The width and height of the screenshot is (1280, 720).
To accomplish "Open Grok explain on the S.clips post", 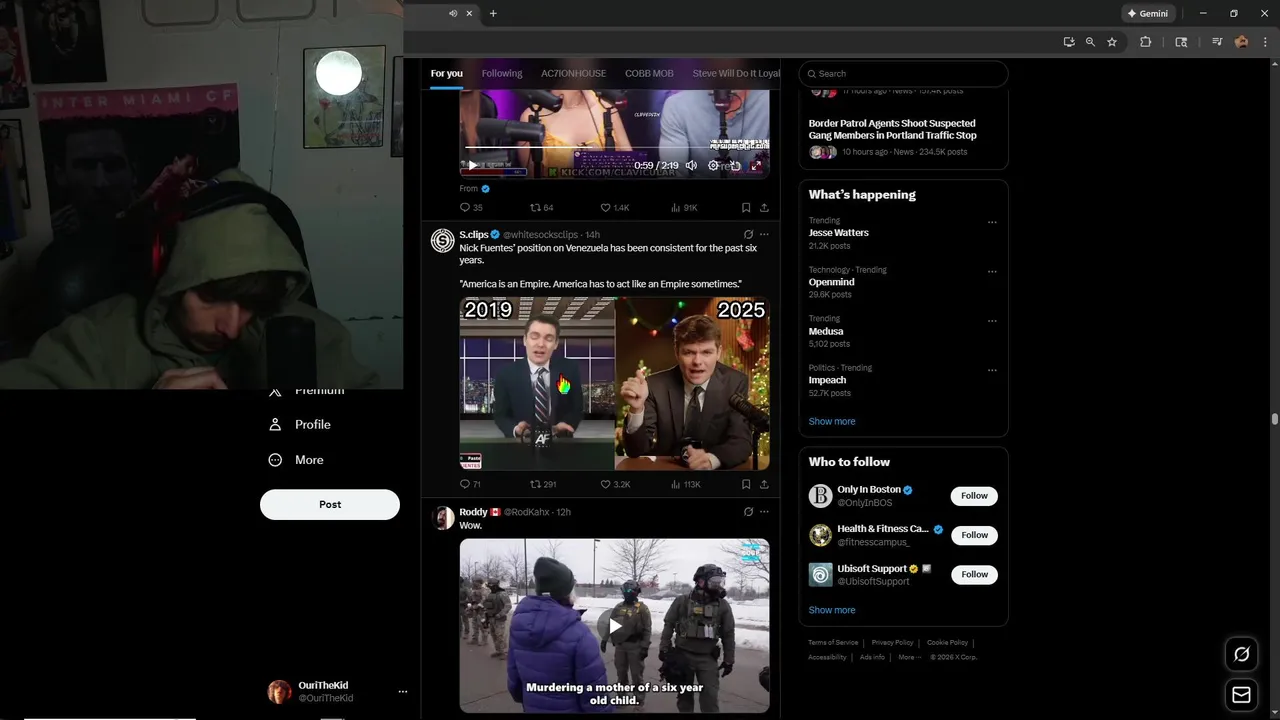I will point(748,235).
